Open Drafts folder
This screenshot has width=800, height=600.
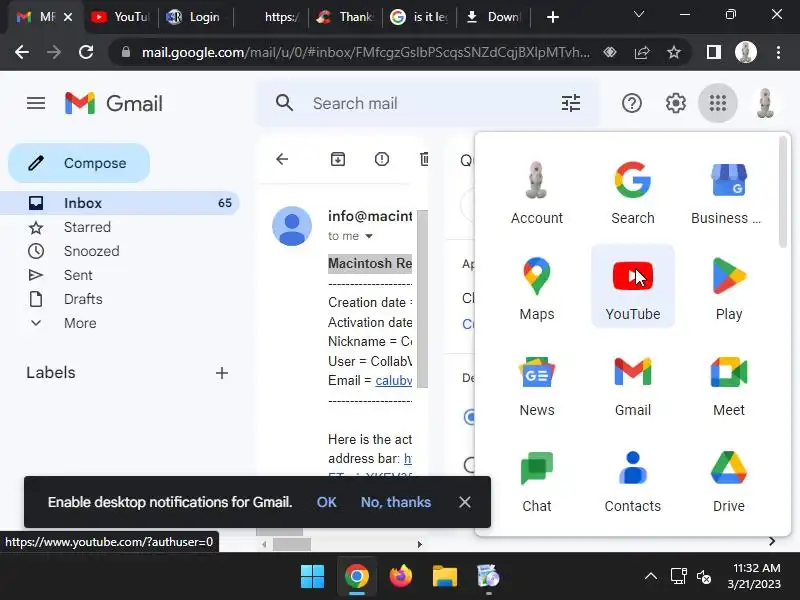click(x=119, y=299)
